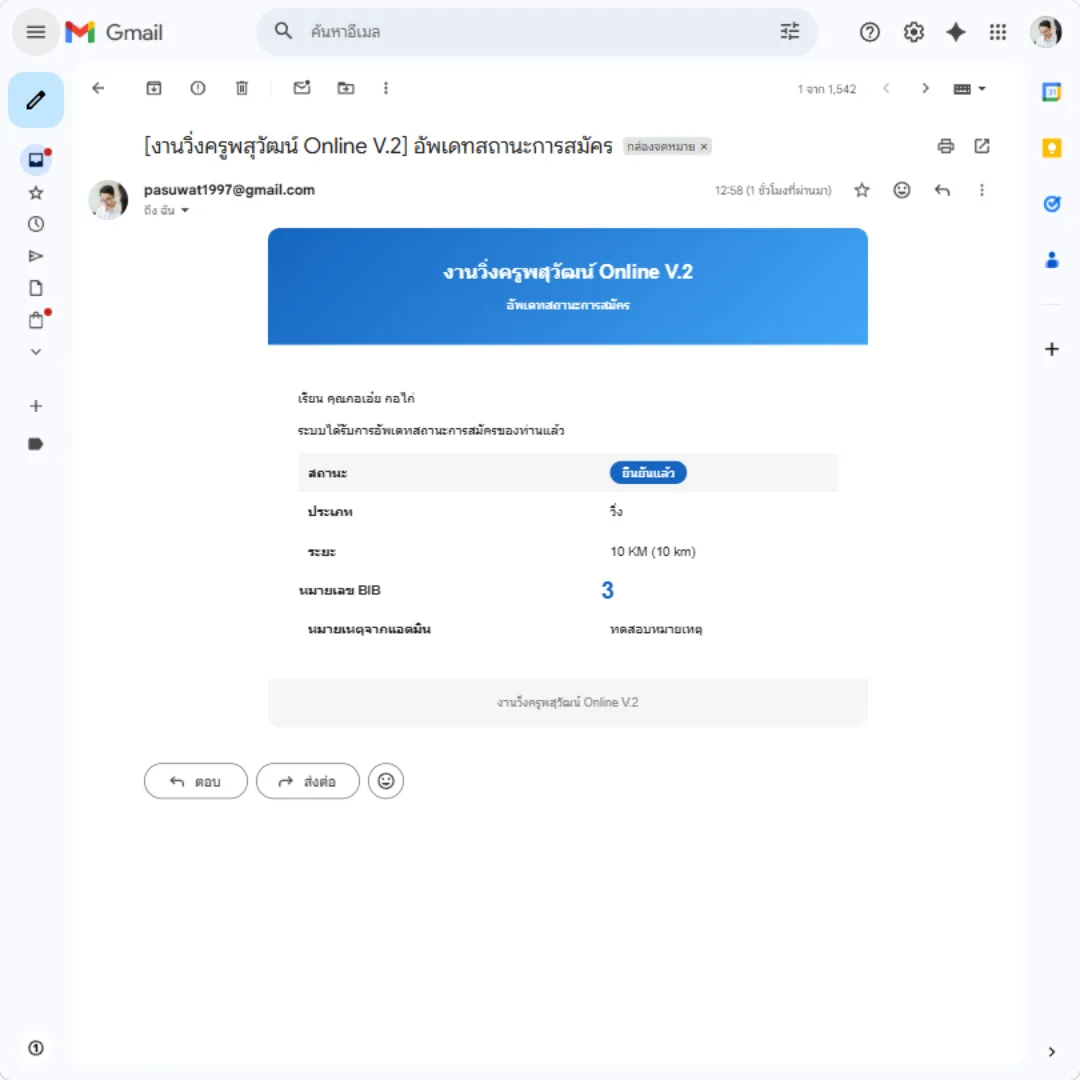Report this email as spam
Viewport: 1080px width, 1080px height.
pos(198,88)
